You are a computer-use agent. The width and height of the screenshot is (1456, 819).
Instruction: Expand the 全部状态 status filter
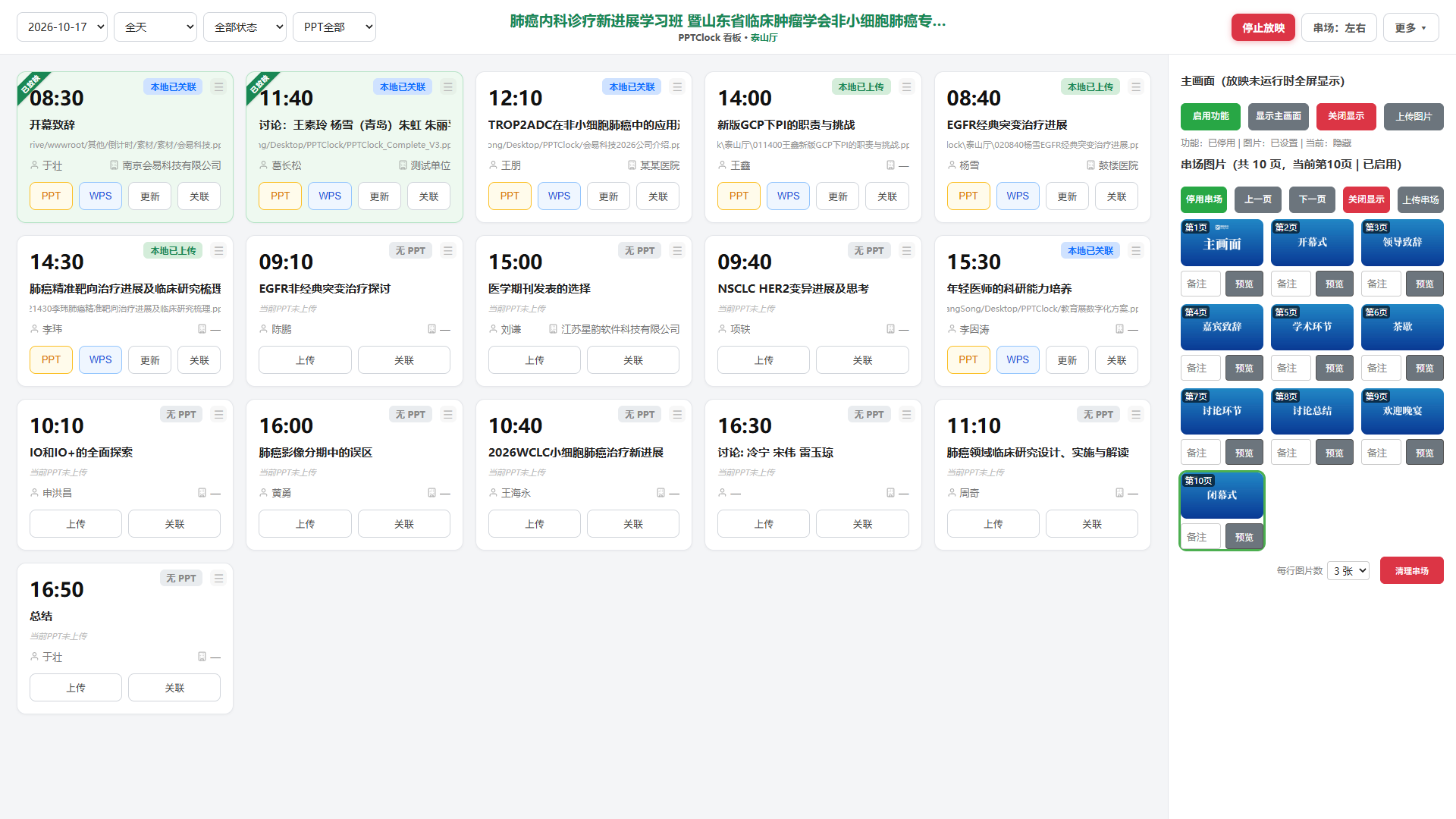click(245, 27)
